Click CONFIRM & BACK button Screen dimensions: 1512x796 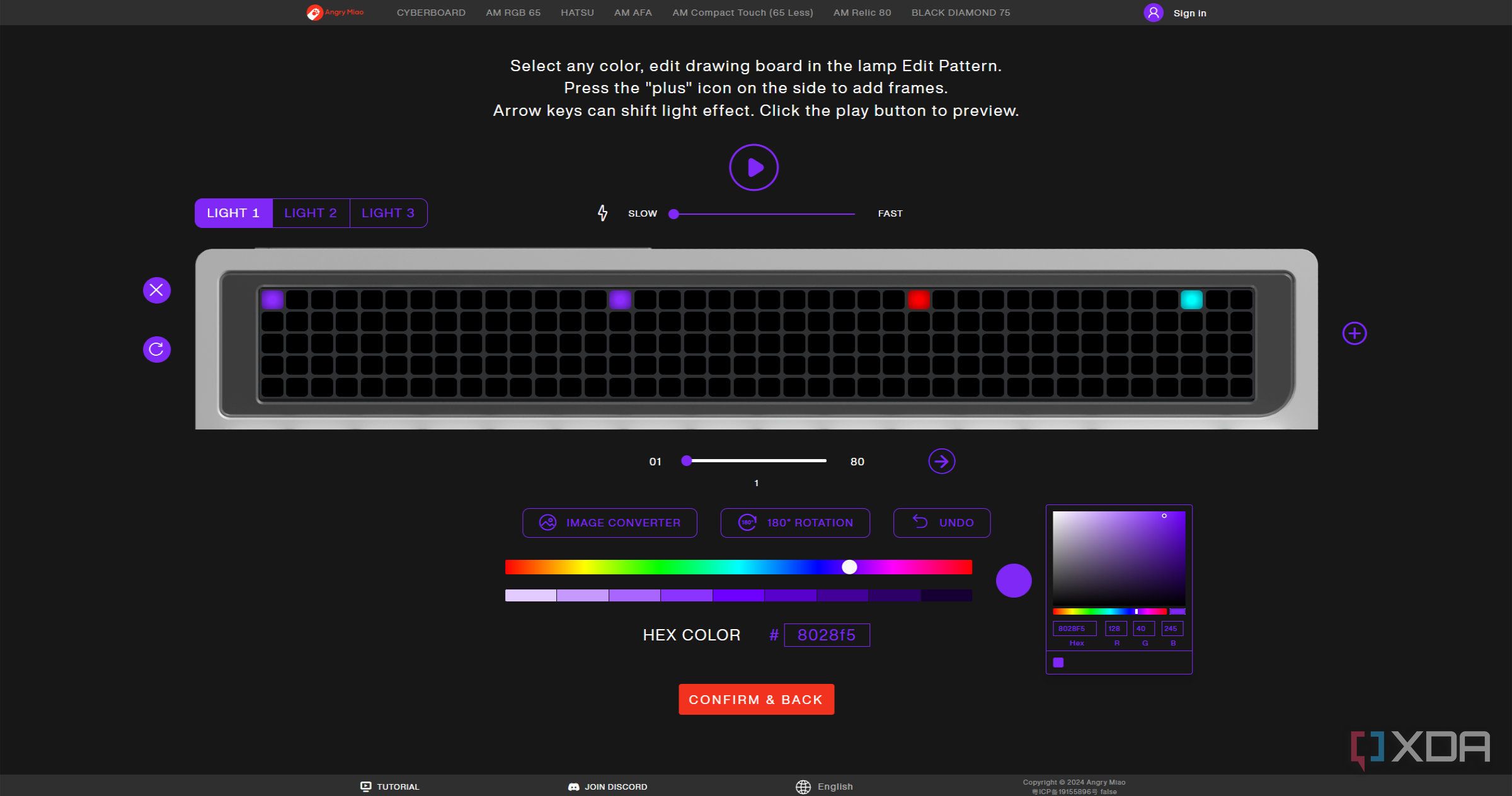click(x=756, y=700)
